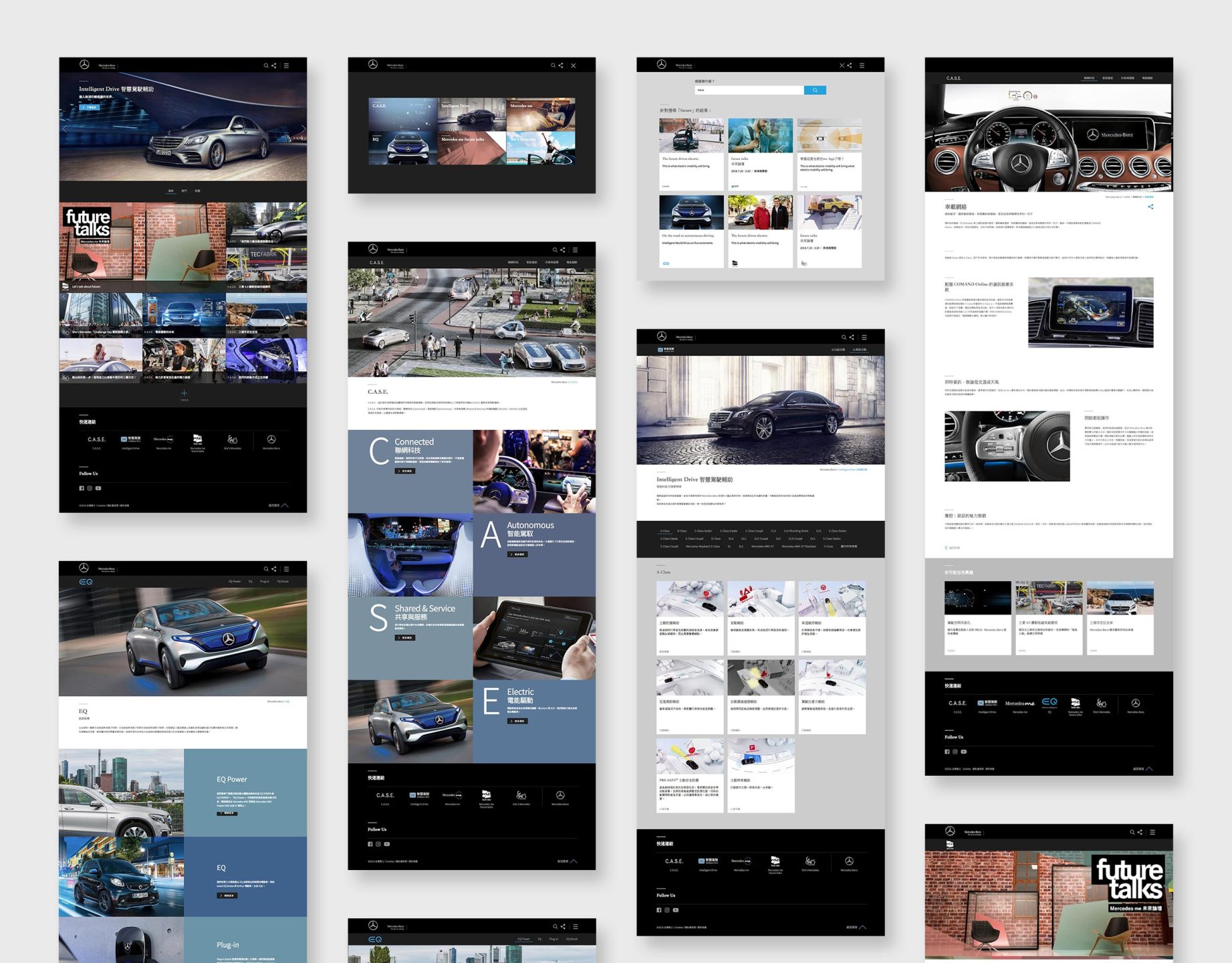The height and width of the screenshot is (963, 1232).
Task: Click the share icon beside the 車載網絡 heading
Action: click(x=1150, y=207)
